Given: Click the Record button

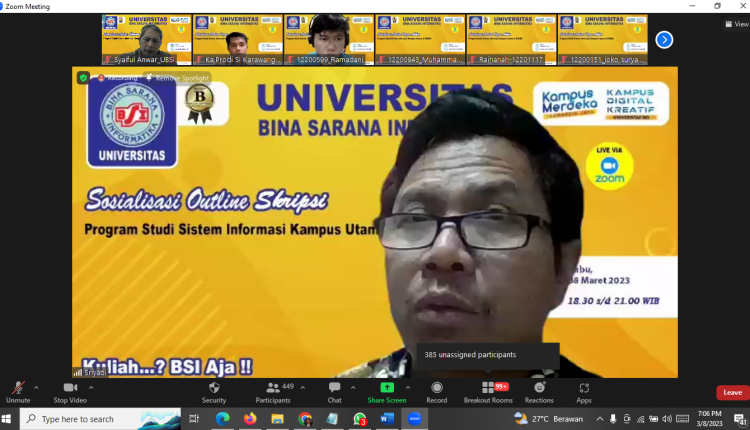Looking at the screenshot, I should 437,392.
